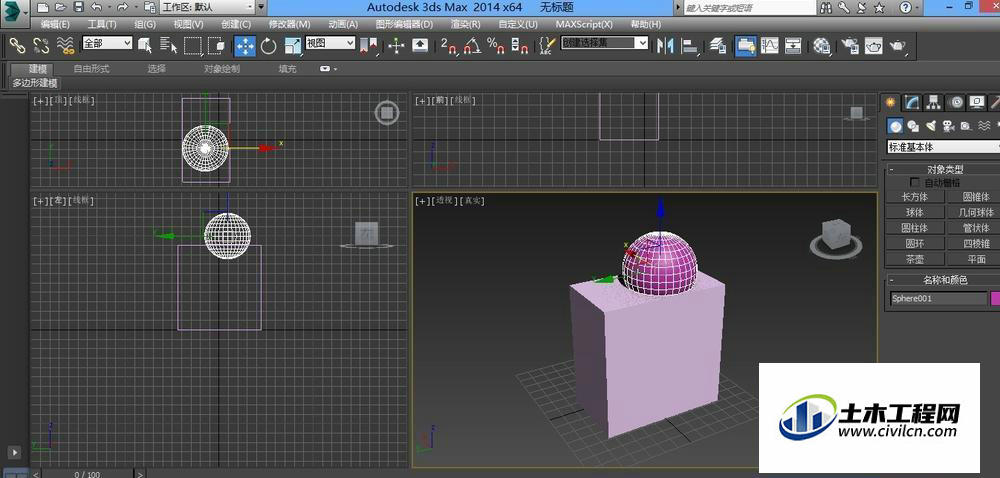1000x478 pixels.
Task: Toggle the highlighted Graphite Ribbon icon
Action: click(746, 46)
